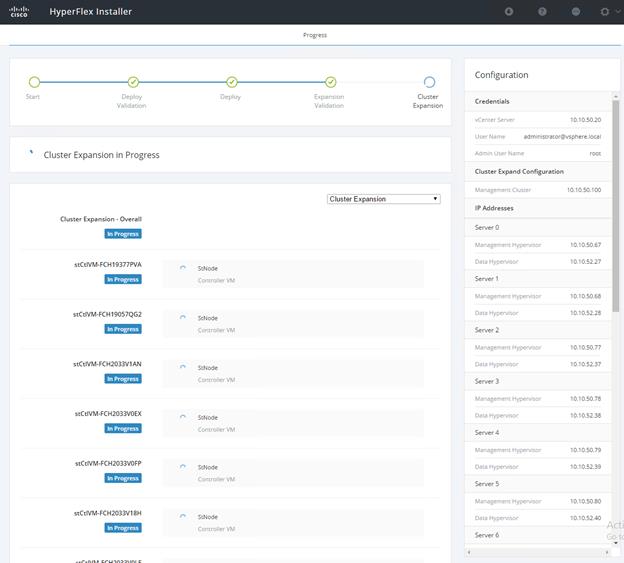Image resolution: width=624 pixels, height=563 pixels.
Task: Expand the arrow next to settings gear
Action: (x=618, y=12)
